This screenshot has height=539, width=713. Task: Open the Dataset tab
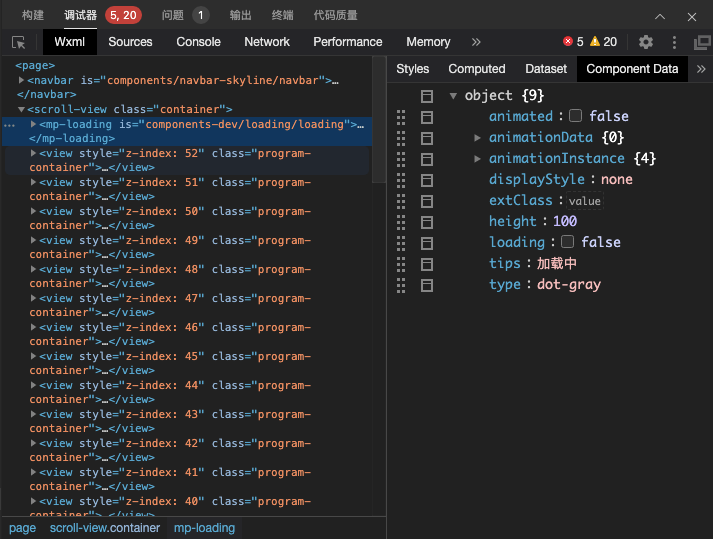[x=546, y=69]
